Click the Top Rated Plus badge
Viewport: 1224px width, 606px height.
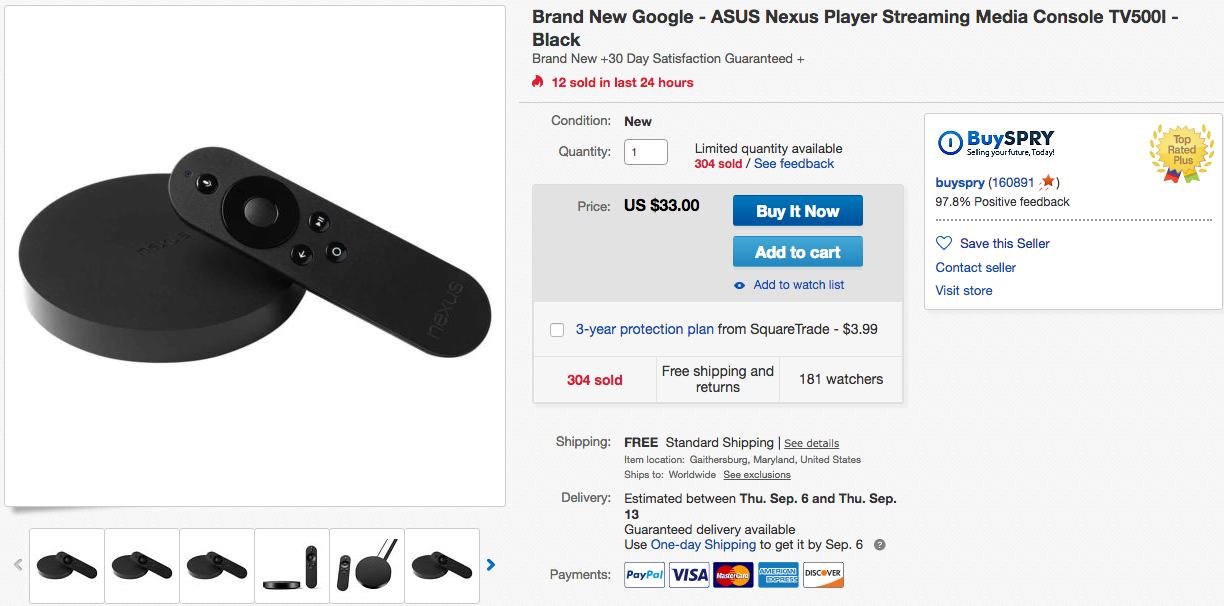[1182, 153]
